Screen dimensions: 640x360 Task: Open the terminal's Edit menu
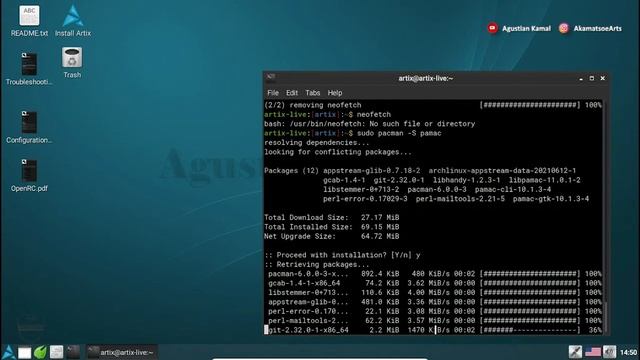click(x=292, y=93)
